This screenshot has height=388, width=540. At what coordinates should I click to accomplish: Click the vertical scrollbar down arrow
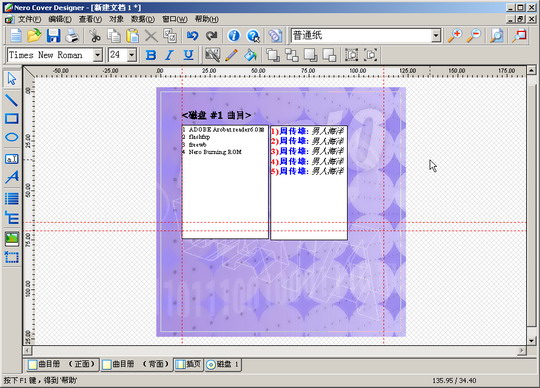click(531, 340)
